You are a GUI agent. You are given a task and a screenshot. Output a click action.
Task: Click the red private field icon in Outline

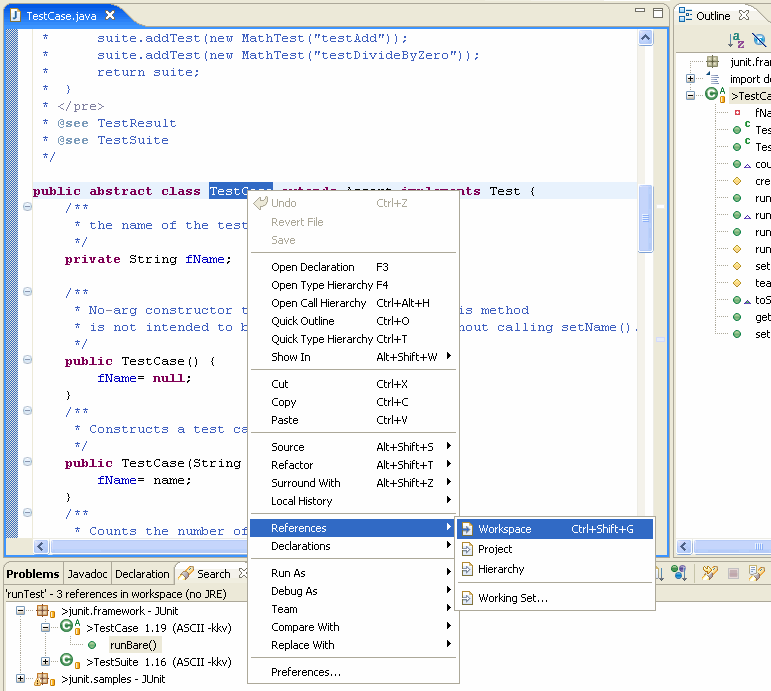(737, 113)
